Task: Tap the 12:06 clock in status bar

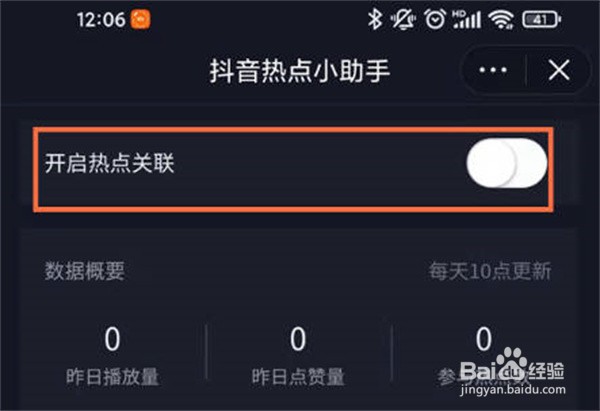Action: point(101,20)
